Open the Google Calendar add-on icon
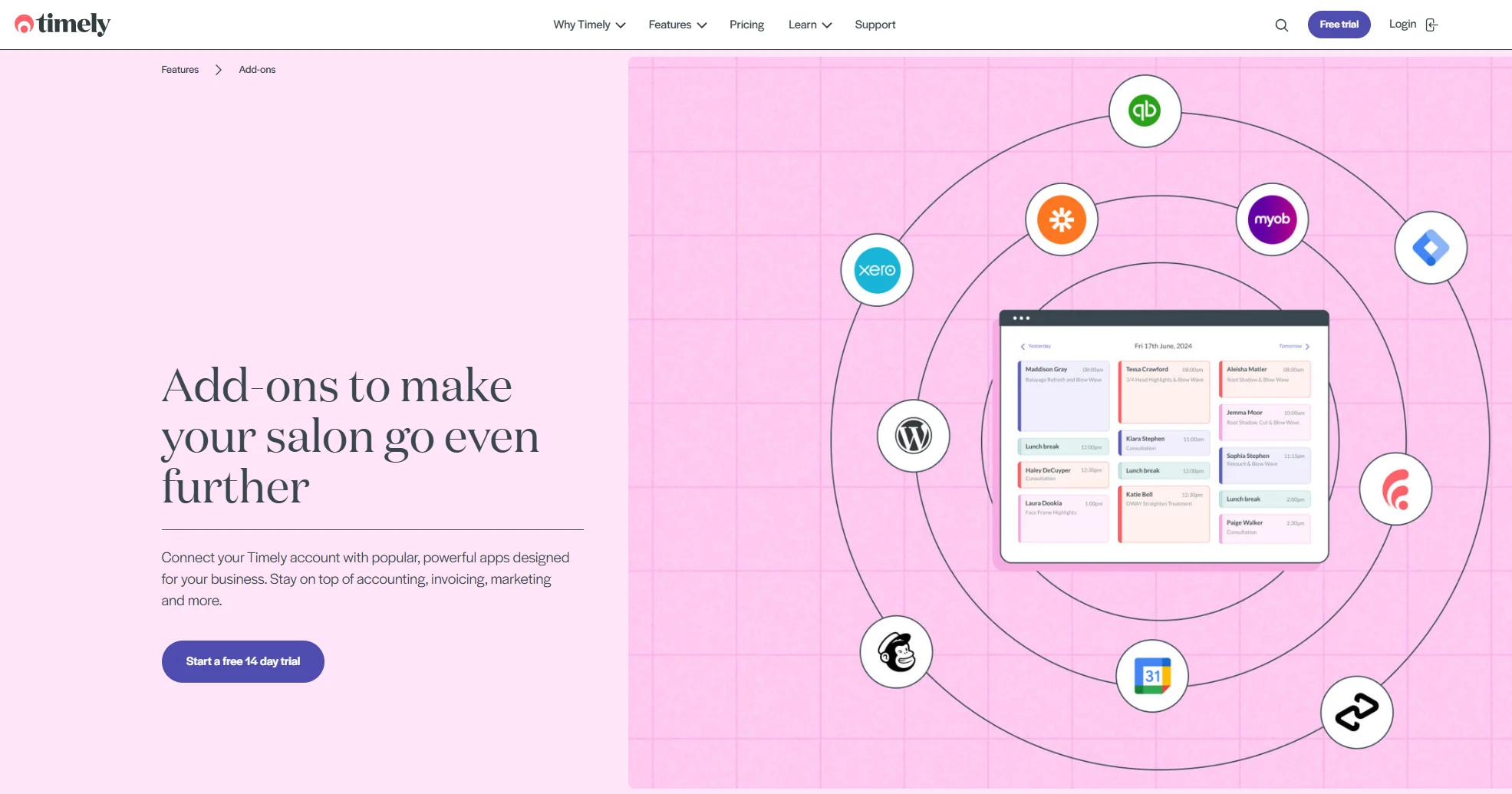This screenshot has height=794, width=1512. tap(1151, 675)
